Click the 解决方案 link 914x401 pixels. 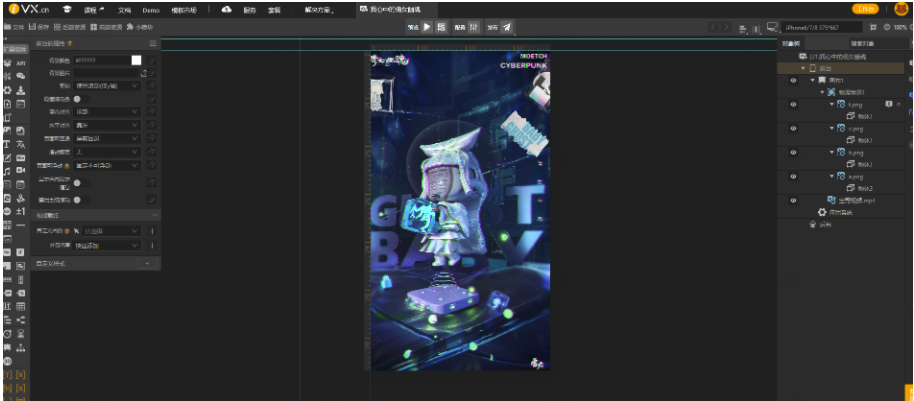pos(319,10)
